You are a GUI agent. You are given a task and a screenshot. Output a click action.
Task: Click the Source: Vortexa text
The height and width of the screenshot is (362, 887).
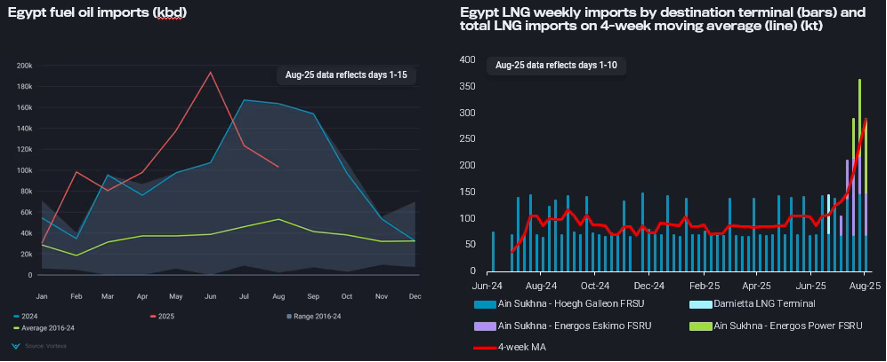[x=46, y=346]
